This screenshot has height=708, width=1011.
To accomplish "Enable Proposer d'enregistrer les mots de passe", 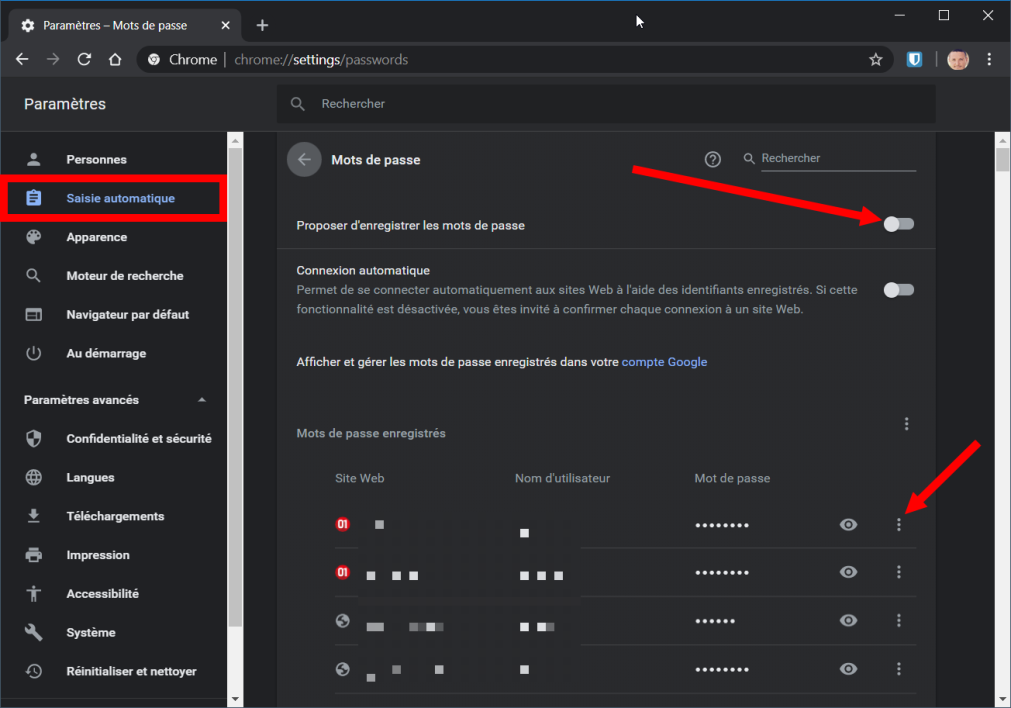I will click(898, 224).
